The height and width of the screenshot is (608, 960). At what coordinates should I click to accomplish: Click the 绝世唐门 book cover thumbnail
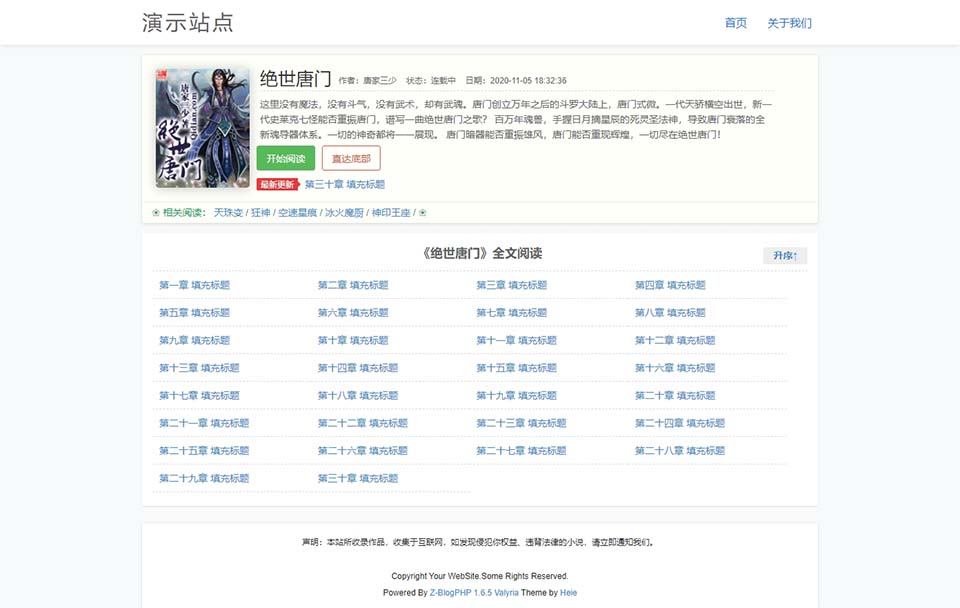(x=203, y=127)
